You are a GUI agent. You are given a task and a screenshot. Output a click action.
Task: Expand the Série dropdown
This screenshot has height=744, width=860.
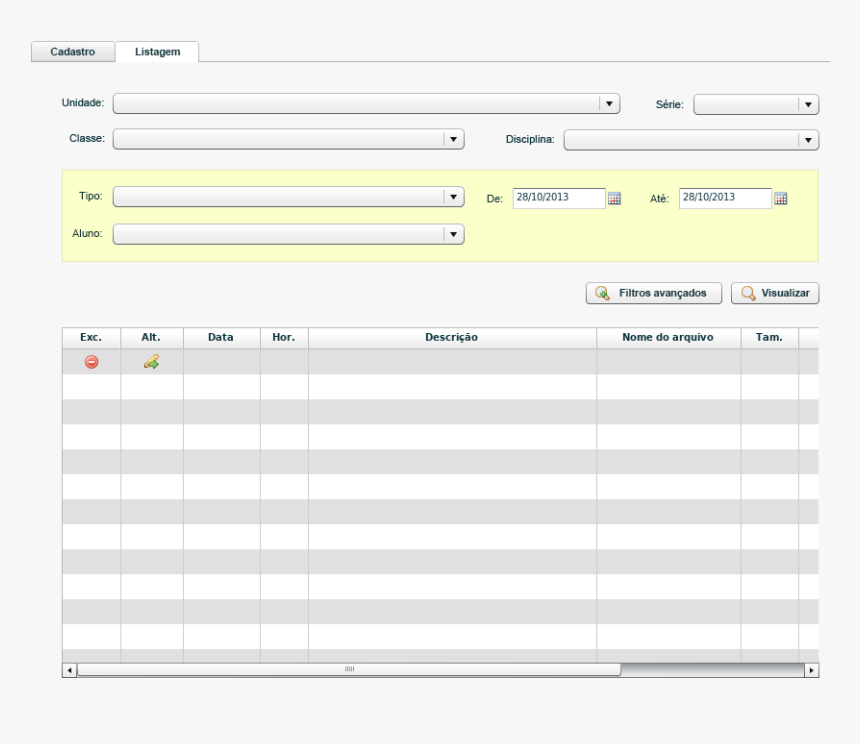tap(808, 105)
